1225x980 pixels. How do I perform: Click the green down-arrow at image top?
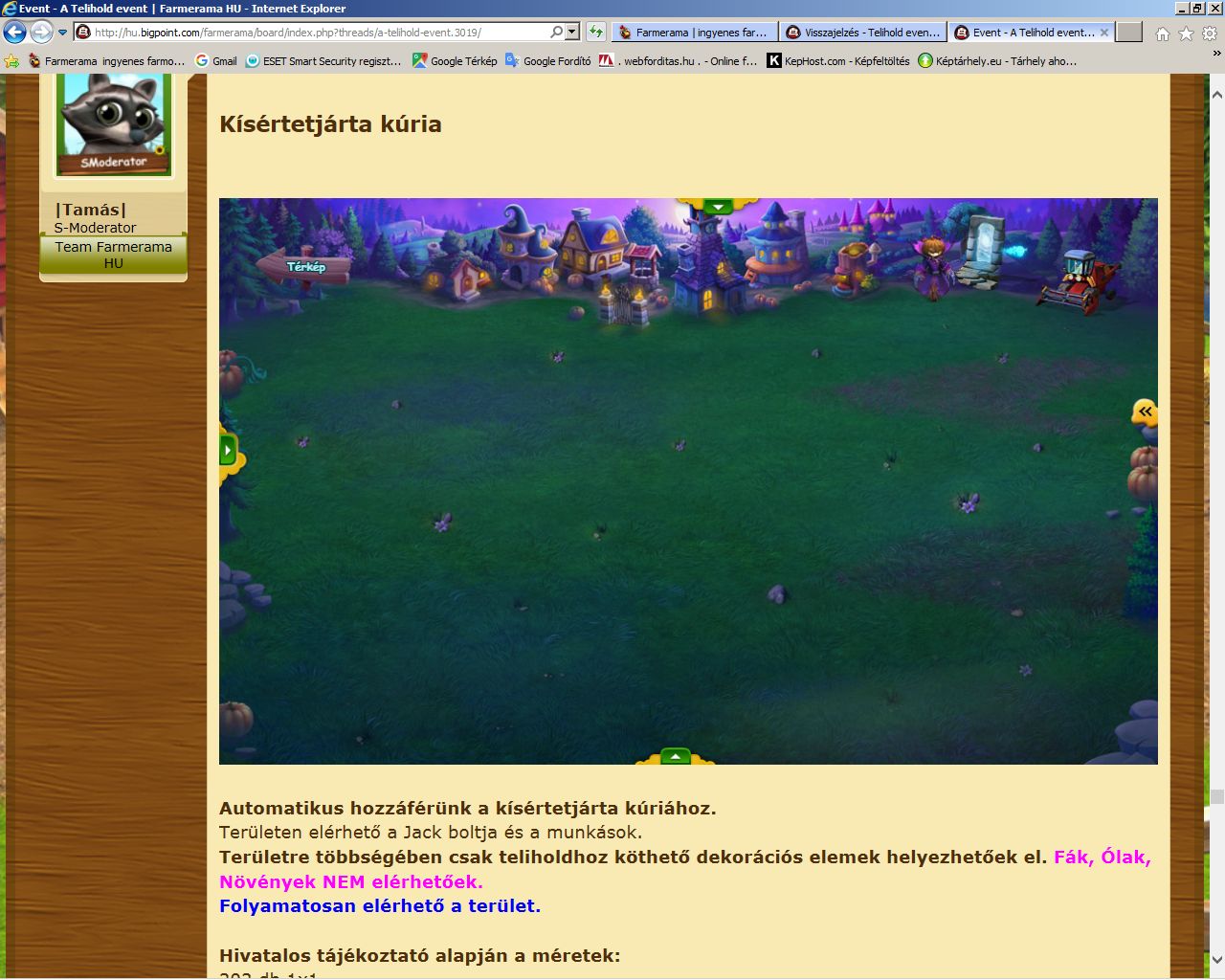pyautogui.click(x=718, y=206)
